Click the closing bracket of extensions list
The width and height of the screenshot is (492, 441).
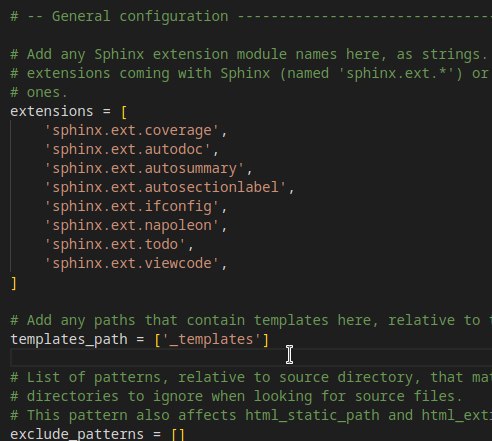click(14, 283)
